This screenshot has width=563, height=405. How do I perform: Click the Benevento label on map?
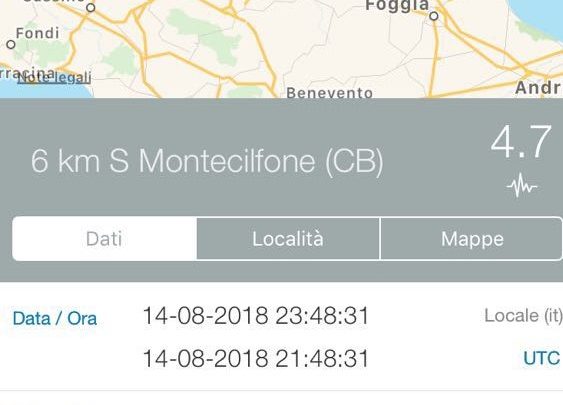(330, 93)
